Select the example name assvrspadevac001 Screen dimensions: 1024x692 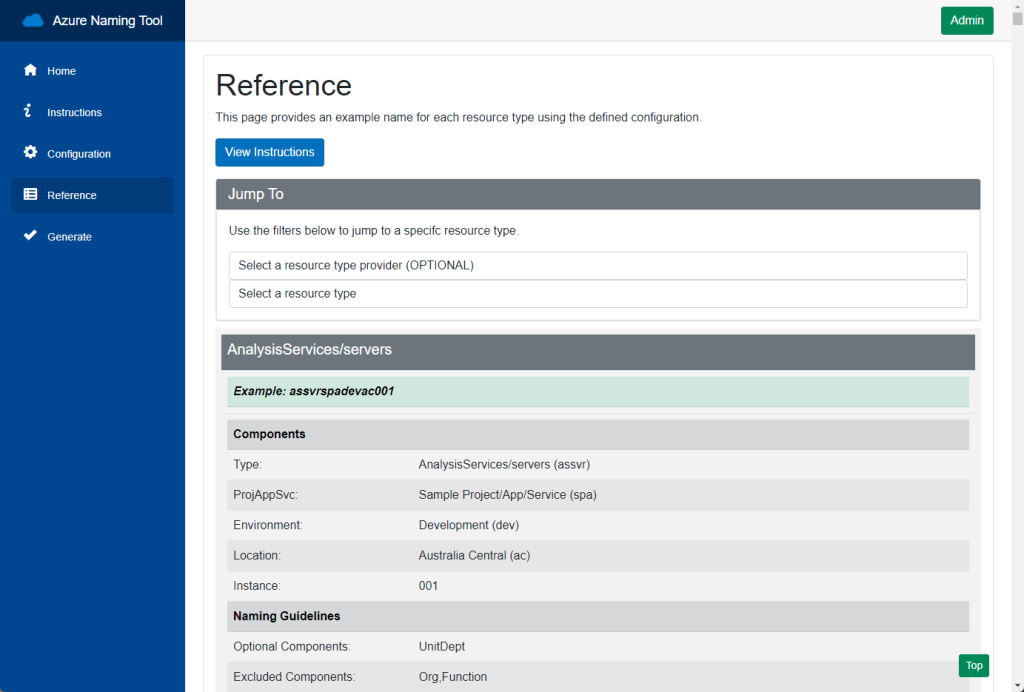tap(342, 391)
